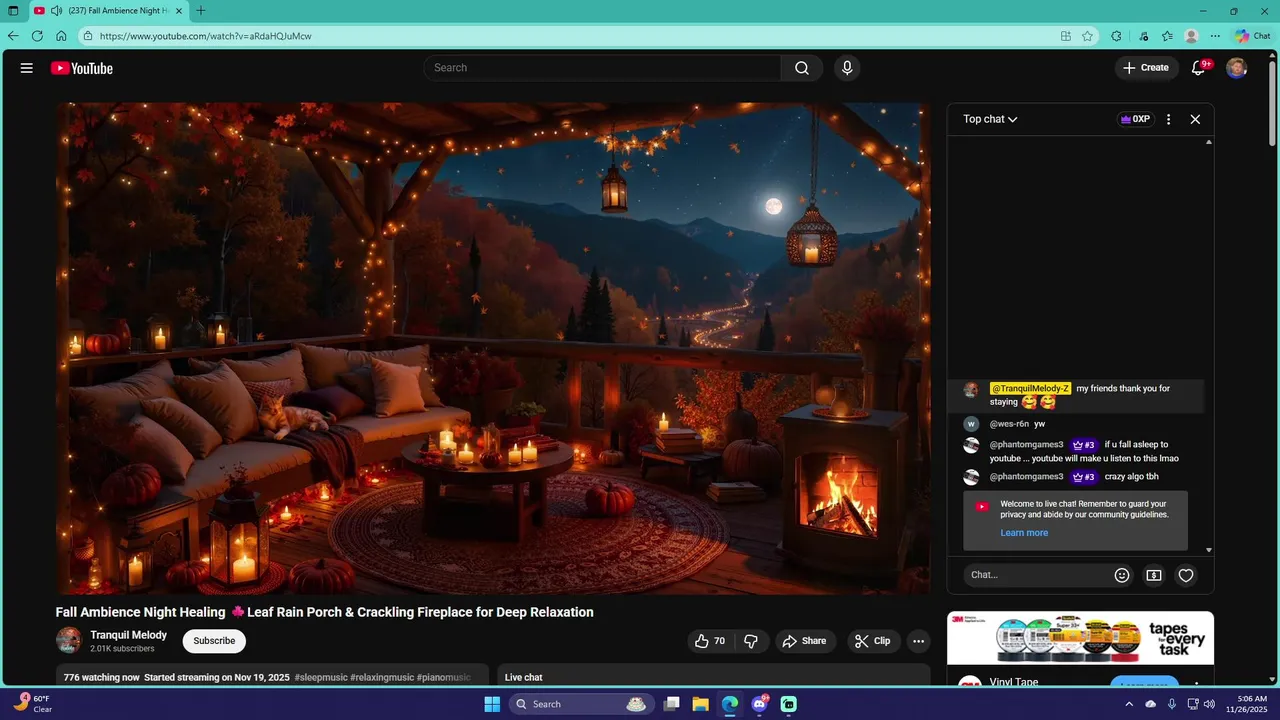This screenshot has width=1280, height=720.
Task: Like the video with thumbs up
Action: [710, 641]
